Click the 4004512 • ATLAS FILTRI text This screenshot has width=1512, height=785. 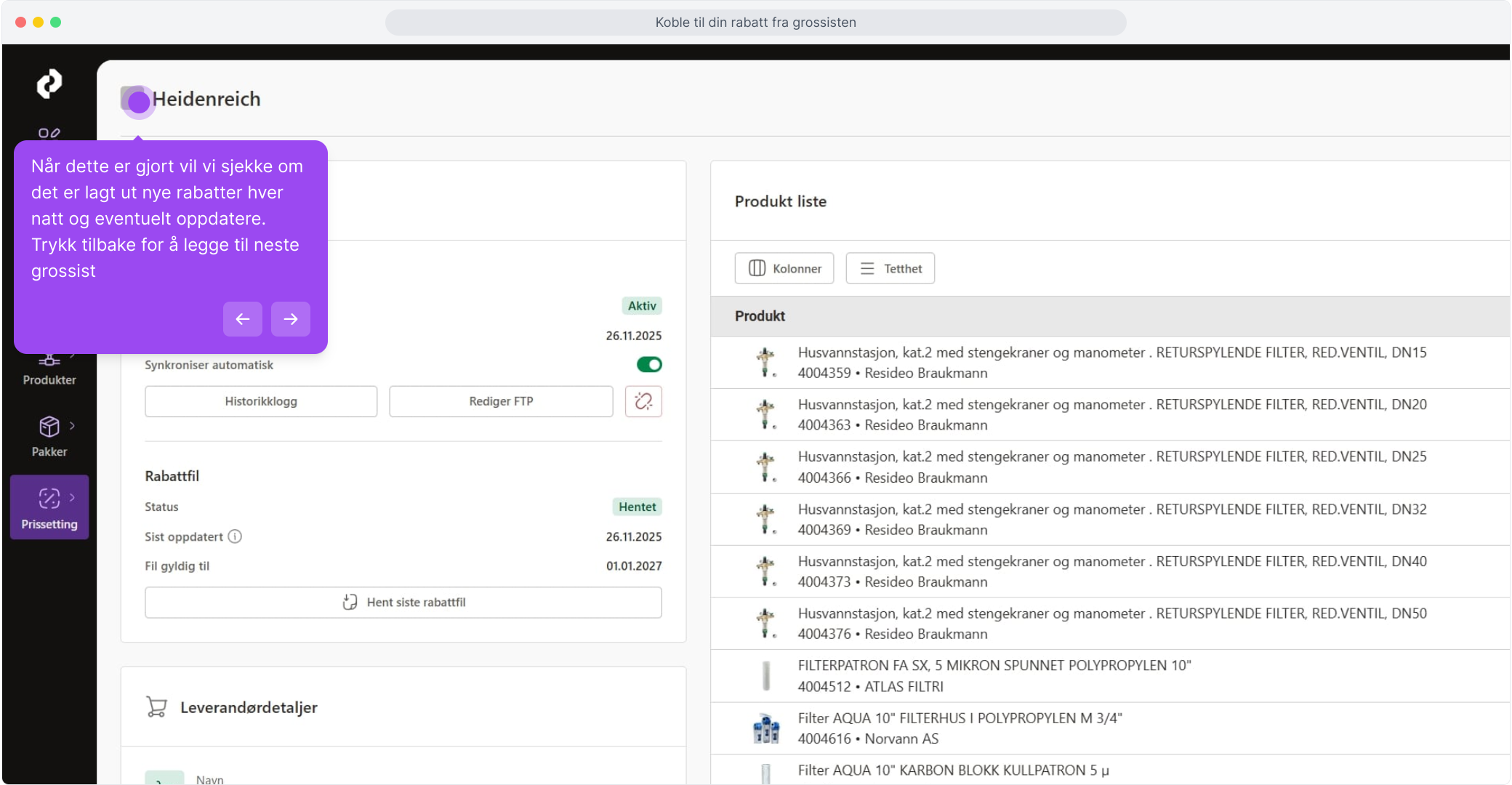tap(871, 687)
